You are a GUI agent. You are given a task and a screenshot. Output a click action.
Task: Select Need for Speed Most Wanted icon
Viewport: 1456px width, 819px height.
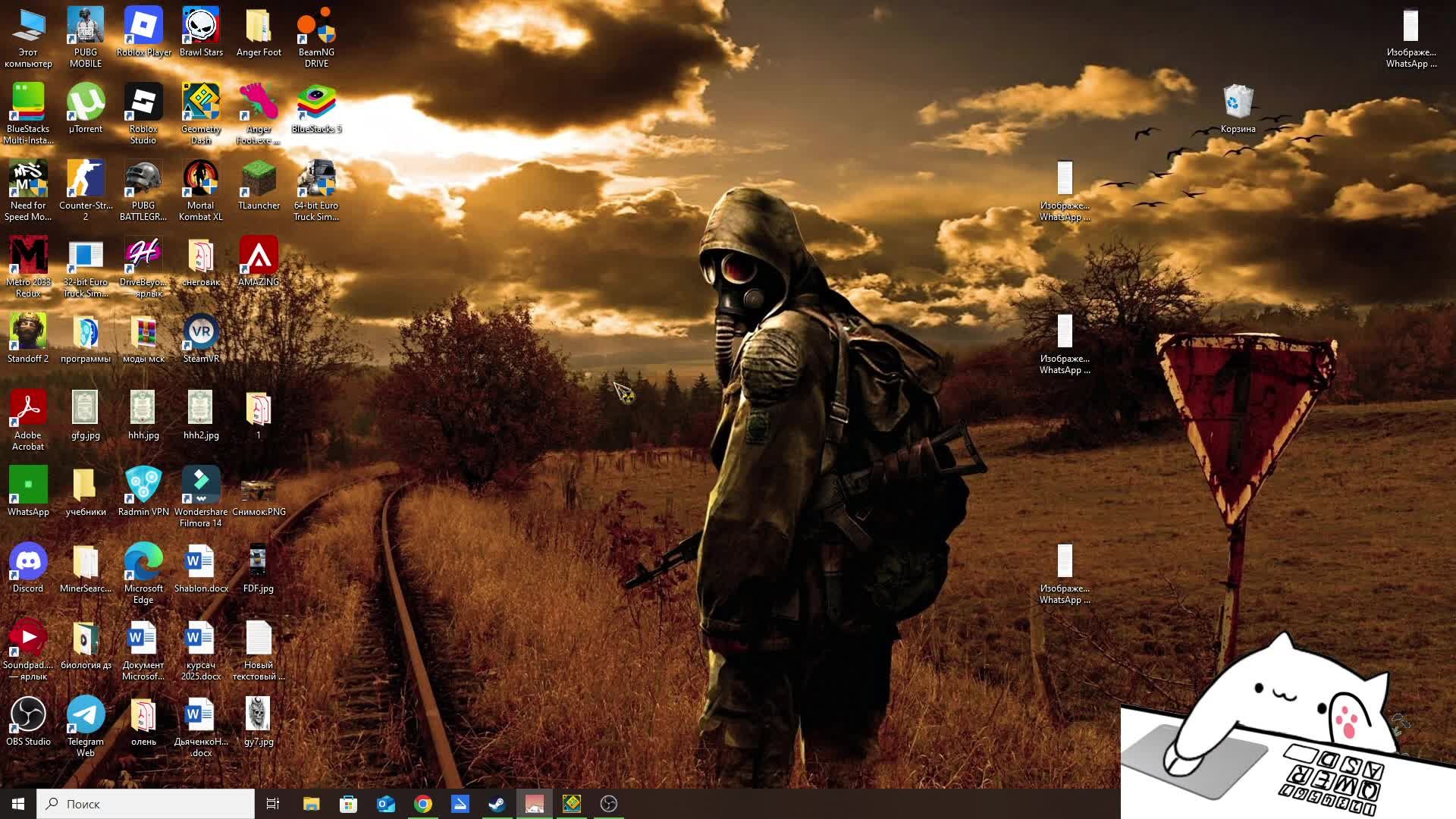tap(28, 190)
